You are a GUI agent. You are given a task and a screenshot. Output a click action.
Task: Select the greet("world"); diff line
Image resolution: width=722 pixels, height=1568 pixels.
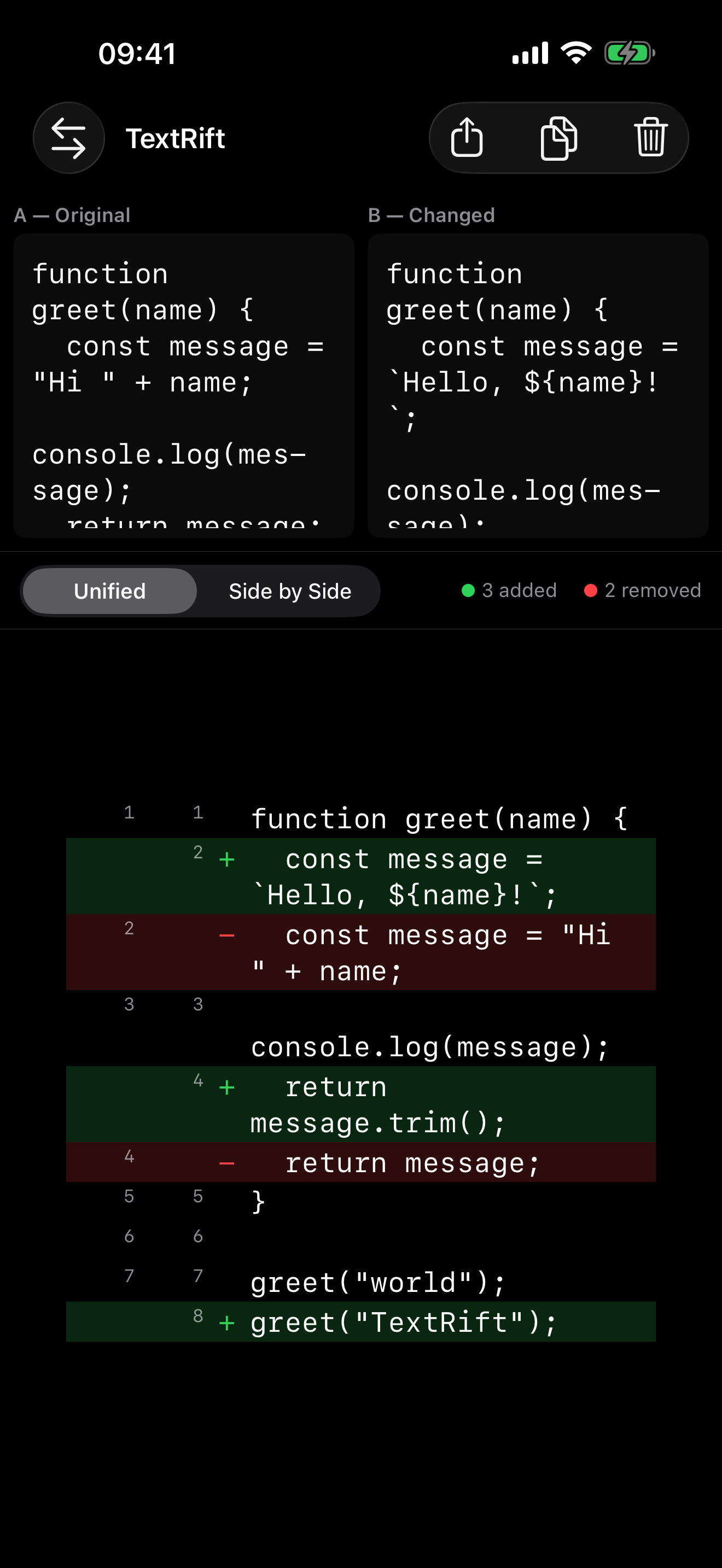361,1282
